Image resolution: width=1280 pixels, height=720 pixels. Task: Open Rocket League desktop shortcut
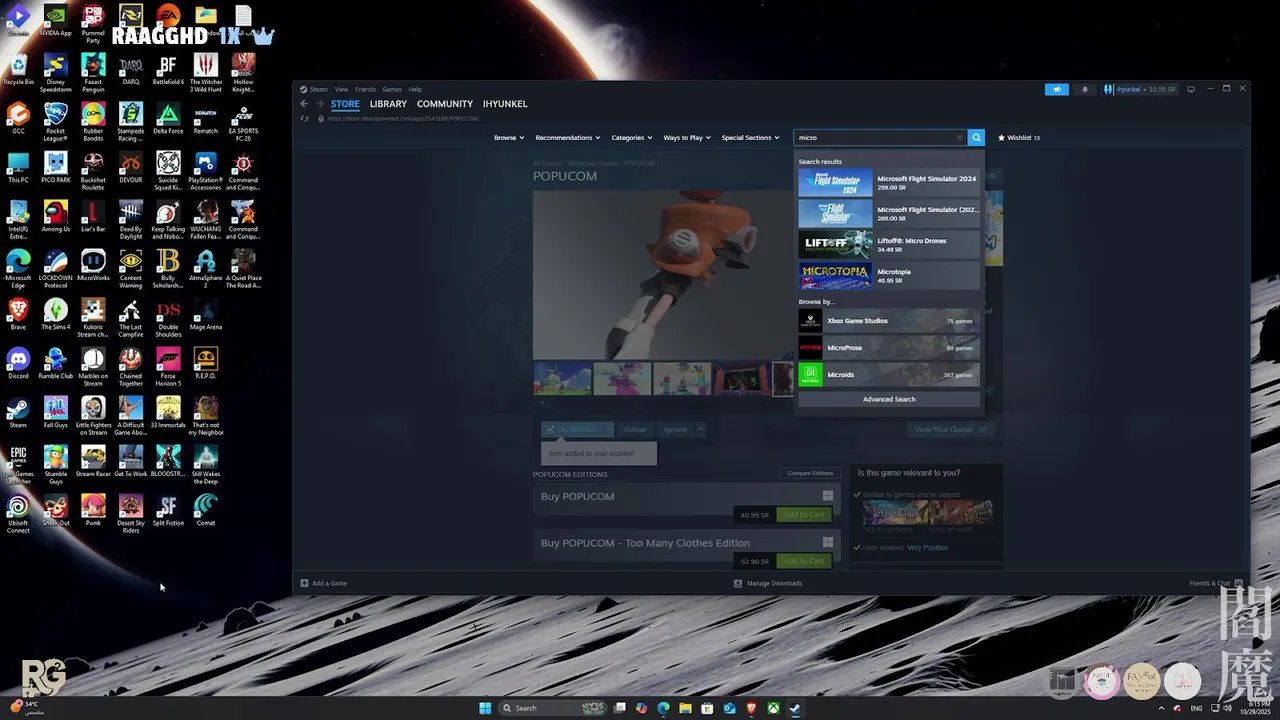point(55,120)
